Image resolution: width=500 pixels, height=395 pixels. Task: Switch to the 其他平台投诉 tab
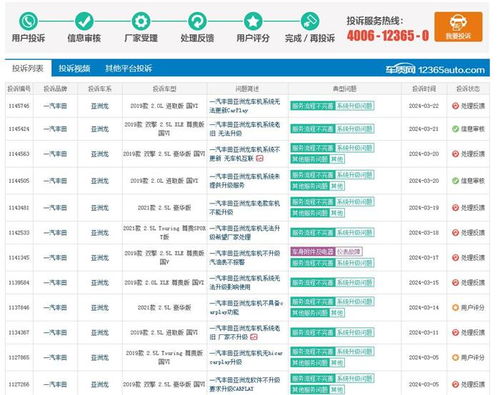click(x=129, y=68)
